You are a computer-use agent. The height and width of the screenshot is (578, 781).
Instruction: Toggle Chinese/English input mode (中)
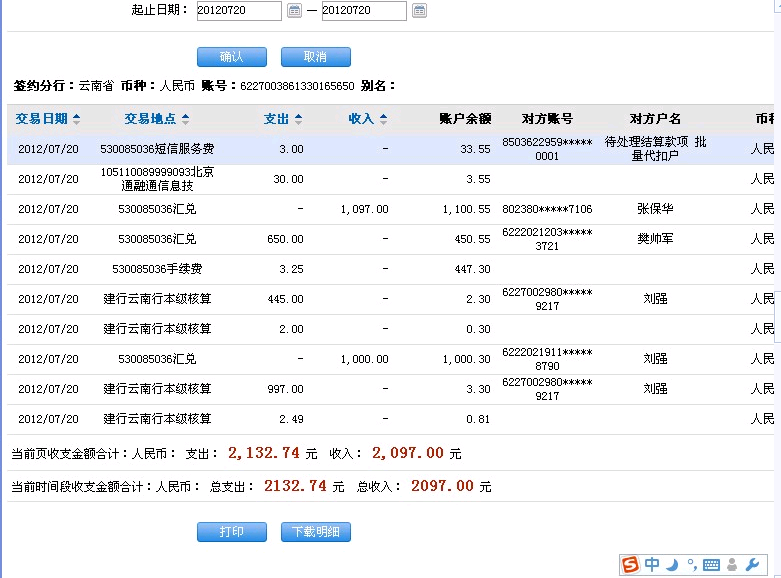[652, 565]
